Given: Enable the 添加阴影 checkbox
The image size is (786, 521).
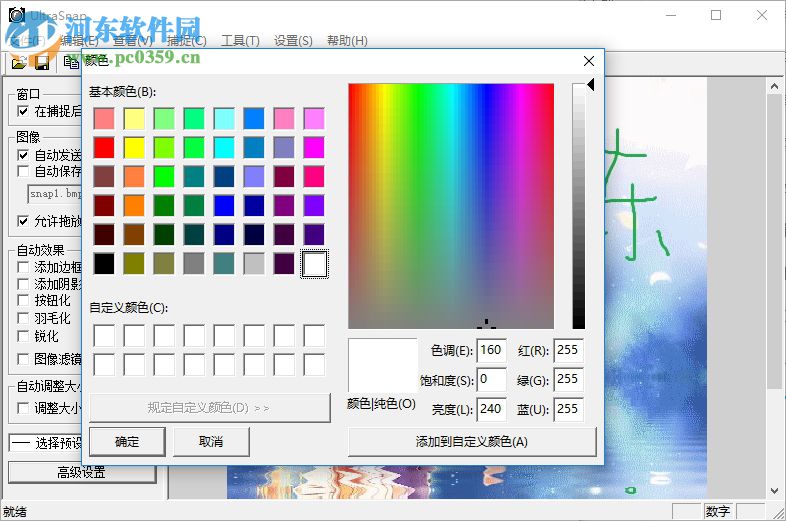Looking at the screenshot, I should (x=23, y=284).
